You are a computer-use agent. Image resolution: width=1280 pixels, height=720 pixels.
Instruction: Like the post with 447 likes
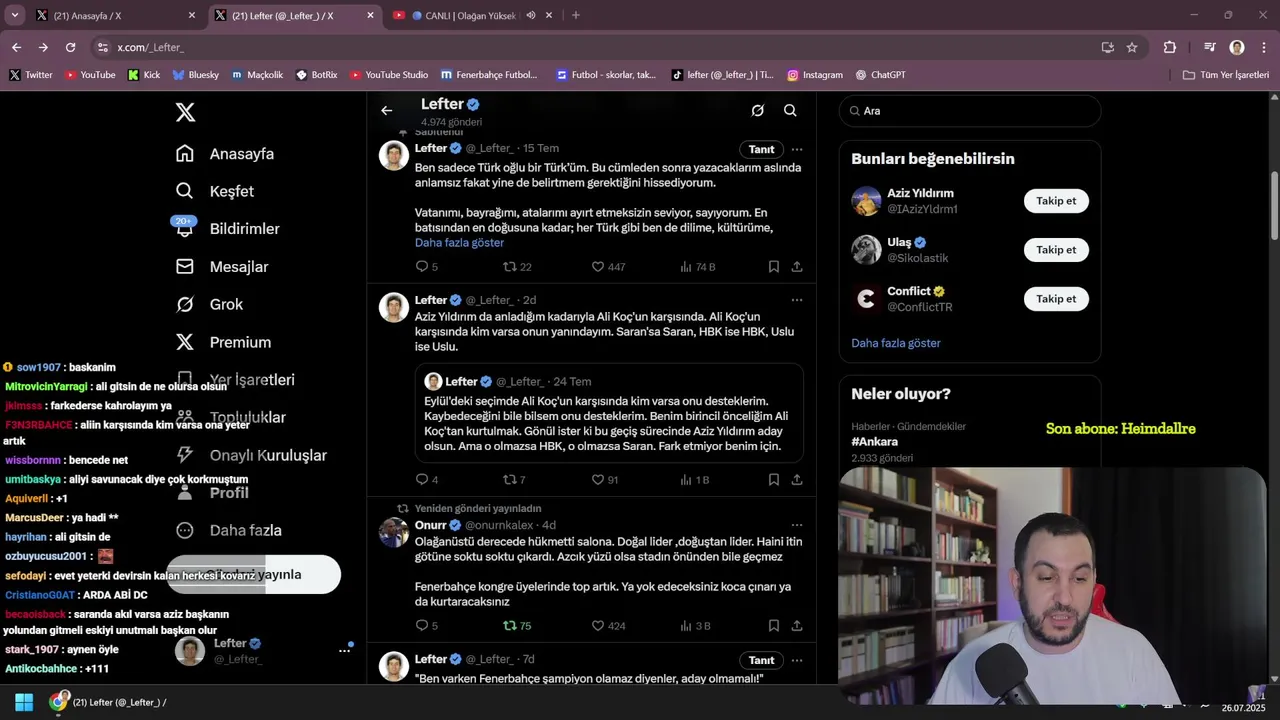608,267
